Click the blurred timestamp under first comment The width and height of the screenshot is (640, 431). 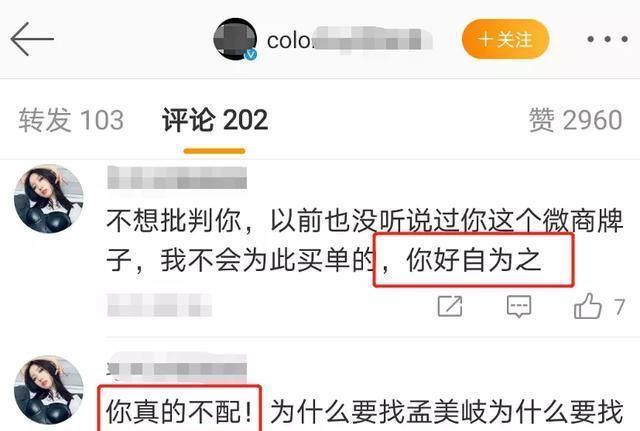tap(160, 305)
